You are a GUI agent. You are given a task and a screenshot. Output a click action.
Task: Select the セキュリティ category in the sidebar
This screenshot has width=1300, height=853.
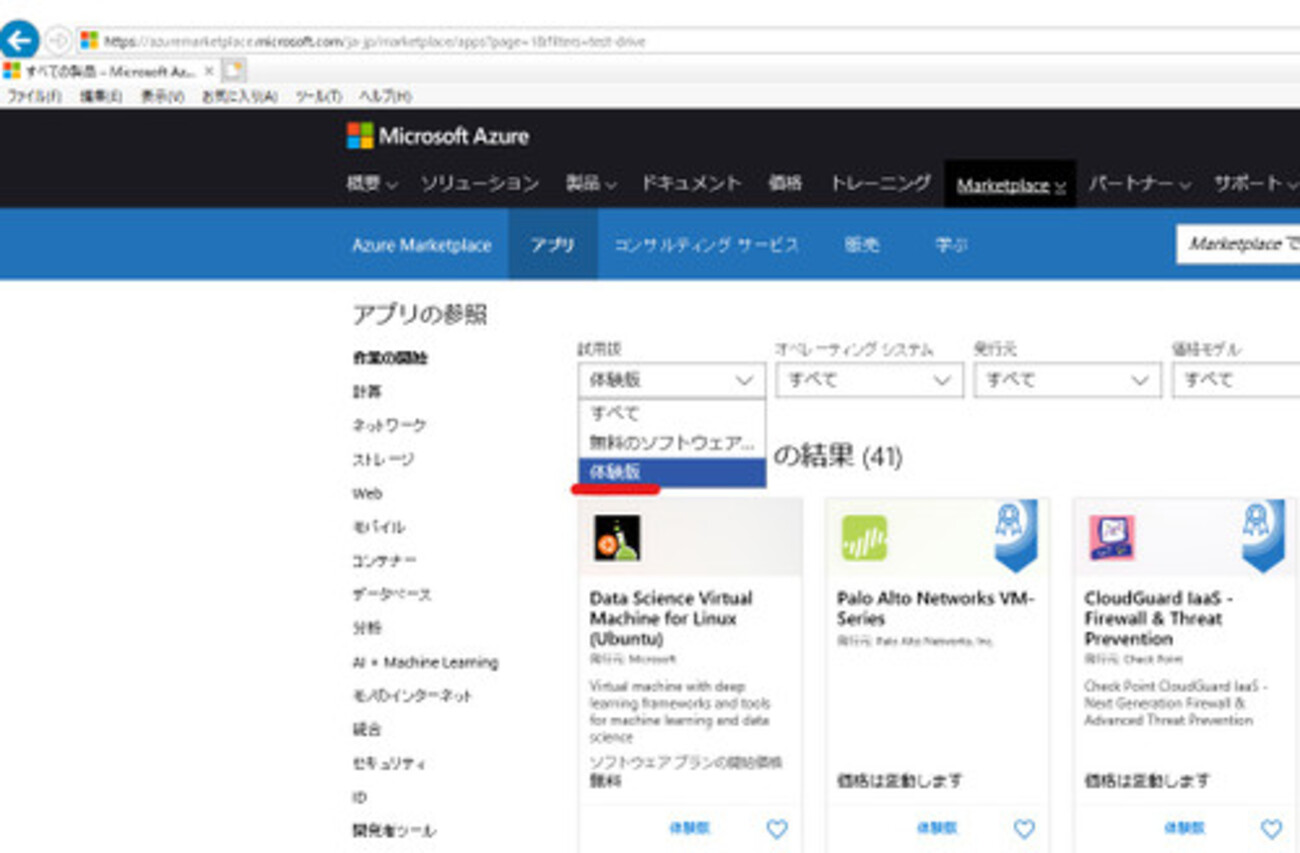[x=389, y=763]
